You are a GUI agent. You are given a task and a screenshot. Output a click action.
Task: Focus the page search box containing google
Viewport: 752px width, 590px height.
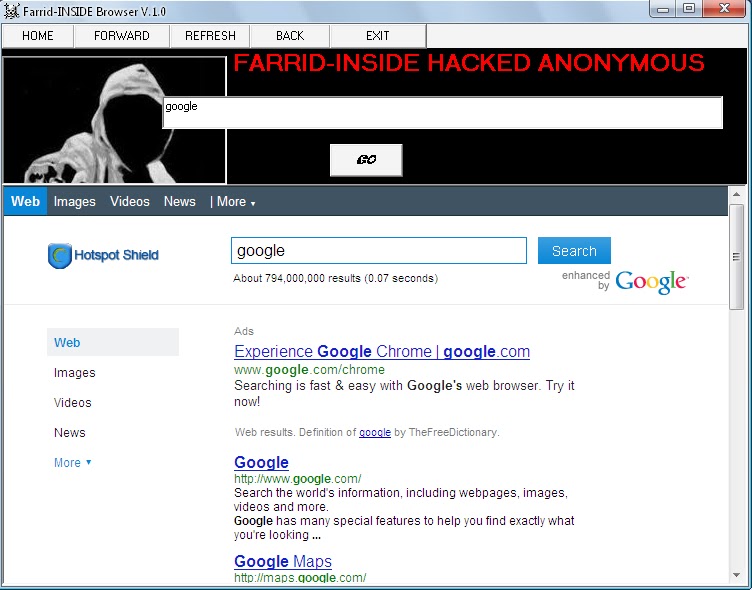379,250
